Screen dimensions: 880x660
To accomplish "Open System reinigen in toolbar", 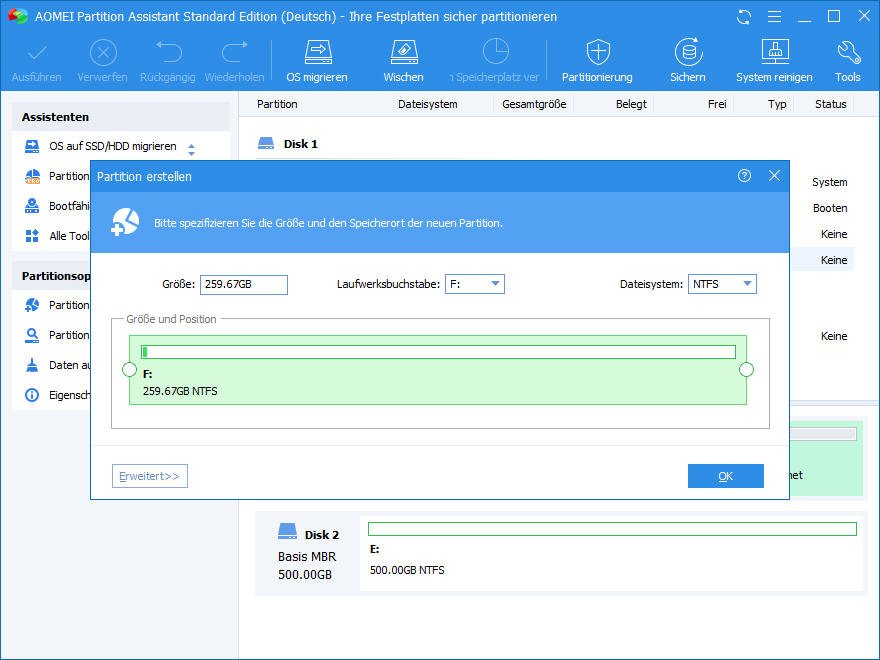I will 774,53.
